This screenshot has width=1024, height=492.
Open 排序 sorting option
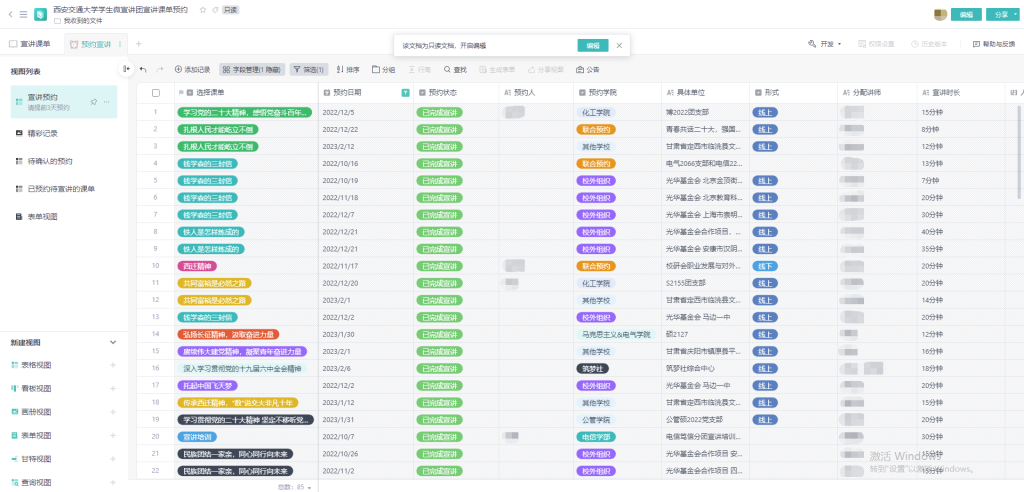348,69
